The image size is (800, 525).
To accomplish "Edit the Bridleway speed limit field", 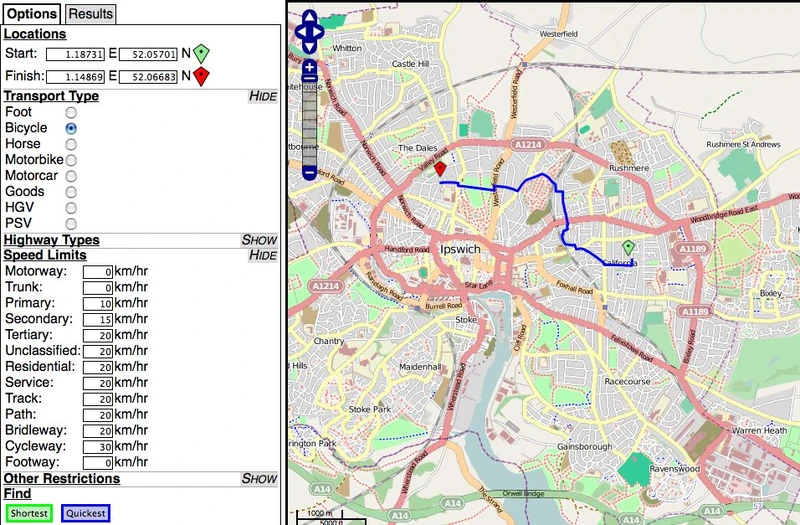I will point(98,431).
